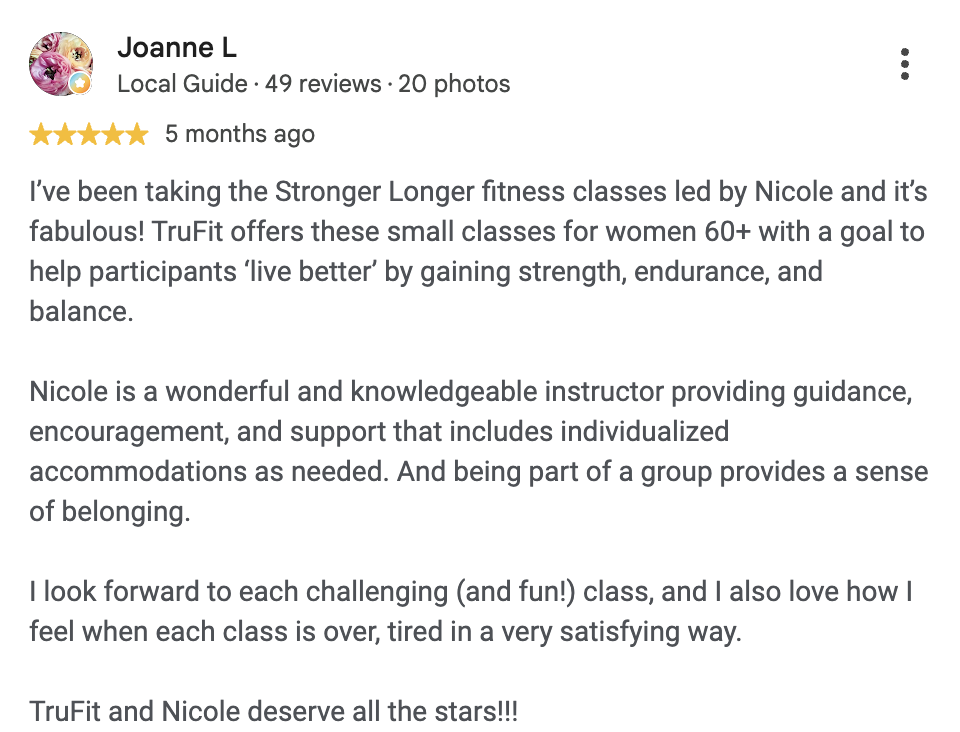
Task: Click the Local Guide label
Action: [x=182, y=84]
